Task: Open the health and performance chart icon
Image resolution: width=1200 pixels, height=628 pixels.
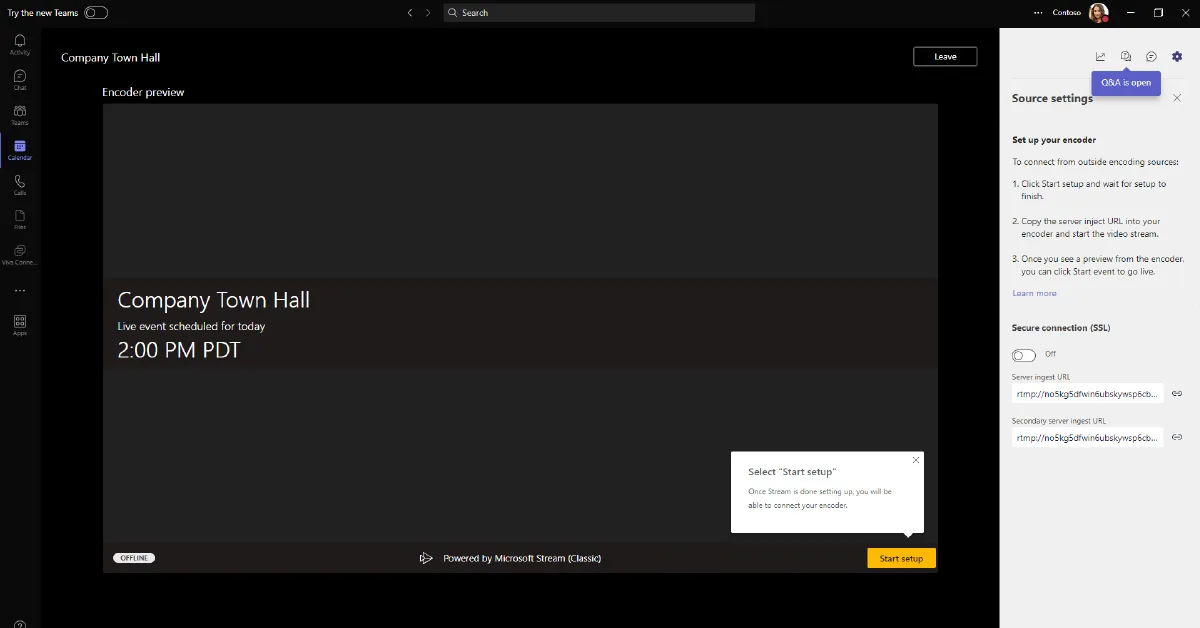Action: (x=1100, y=57)
